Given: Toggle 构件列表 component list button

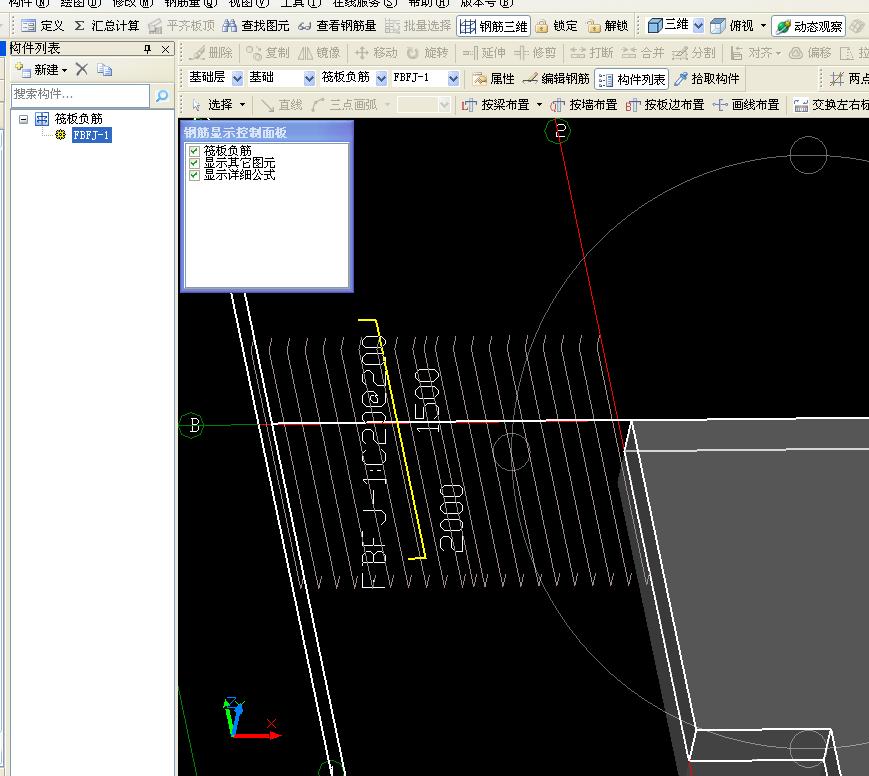Looking at the screenshot, I should pyautogui.click(x=631, y=79).
